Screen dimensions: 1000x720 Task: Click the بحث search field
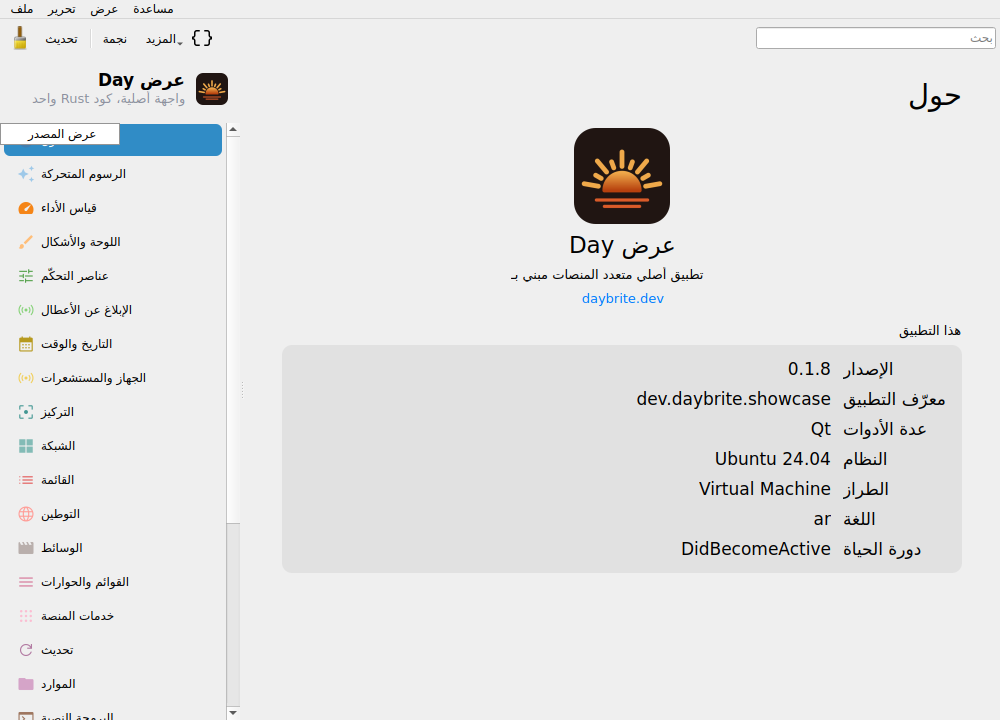point(876,38)
